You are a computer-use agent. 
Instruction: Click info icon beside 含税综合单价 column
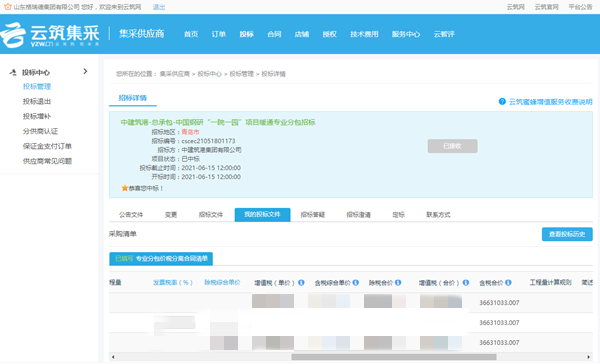pyautogui.click(x=355, y=283)
